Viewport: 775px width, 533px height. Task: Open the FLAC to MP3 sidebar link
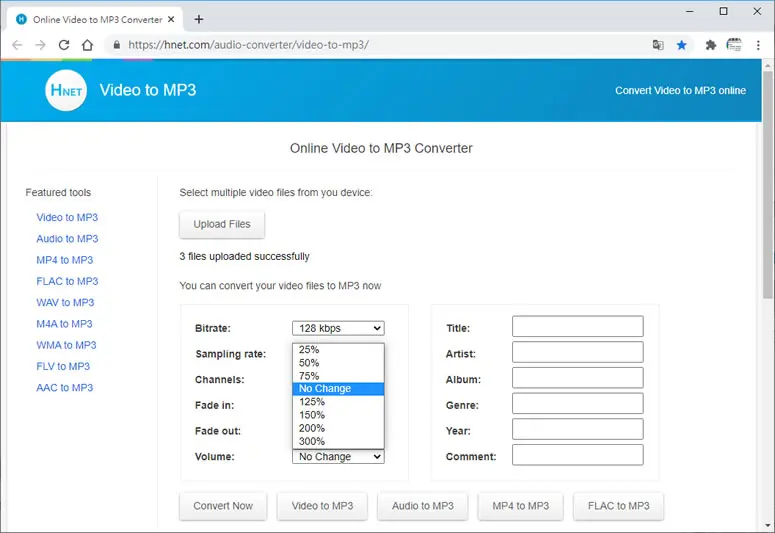67,281
